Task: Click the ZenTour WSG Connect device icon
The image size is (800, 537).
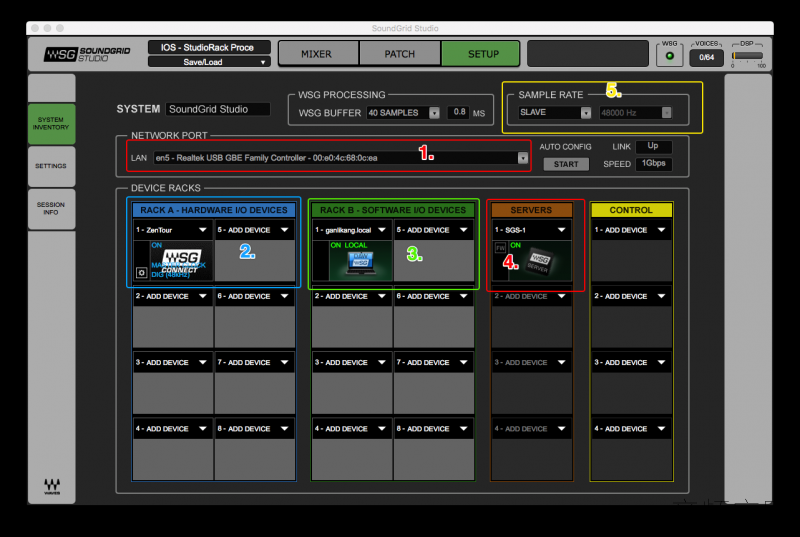Action: click(182, 261)
